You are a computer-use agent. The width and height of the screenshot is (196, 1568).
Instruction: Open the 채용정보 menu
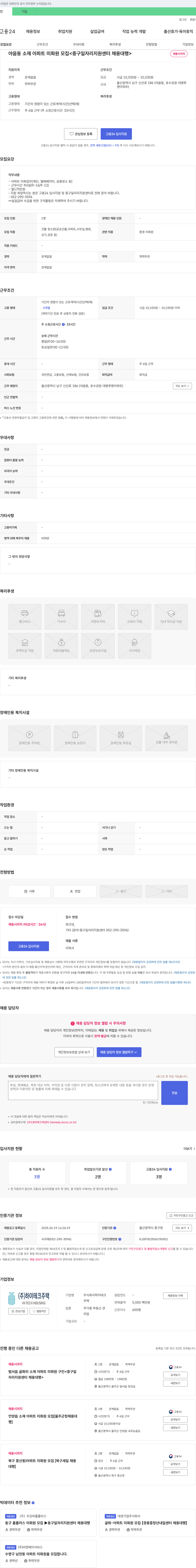click(33, 32)
